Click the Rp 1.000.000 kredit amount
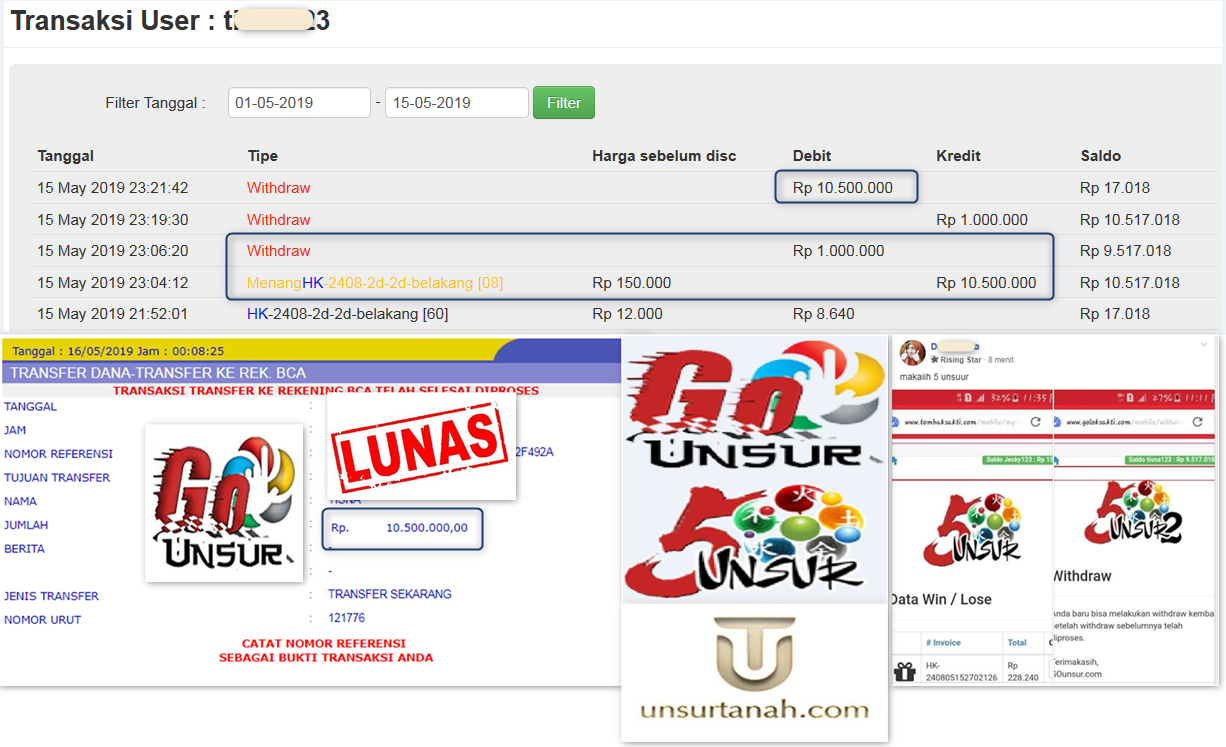1226x747 pixels. (x=982, y=220)
